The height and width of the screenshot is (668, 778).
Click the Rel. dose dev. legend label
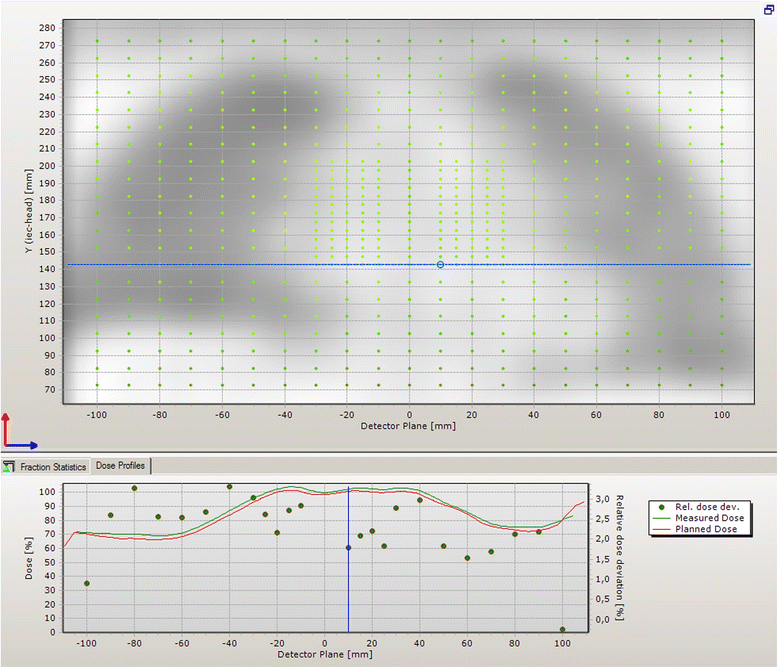tap(705, 507)
